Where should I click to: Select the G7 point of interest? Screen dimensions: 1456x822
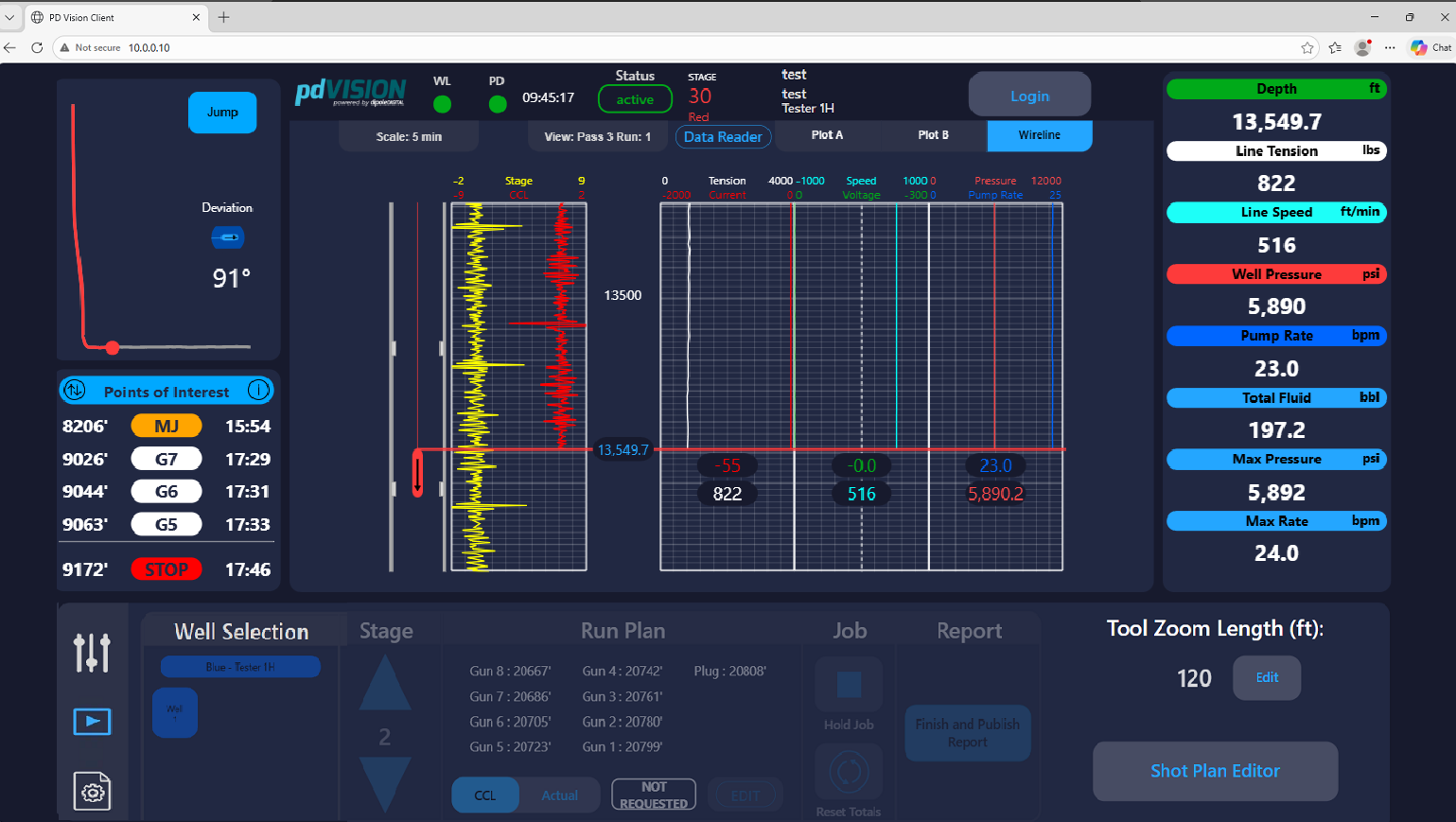click(x=167, y=459)
